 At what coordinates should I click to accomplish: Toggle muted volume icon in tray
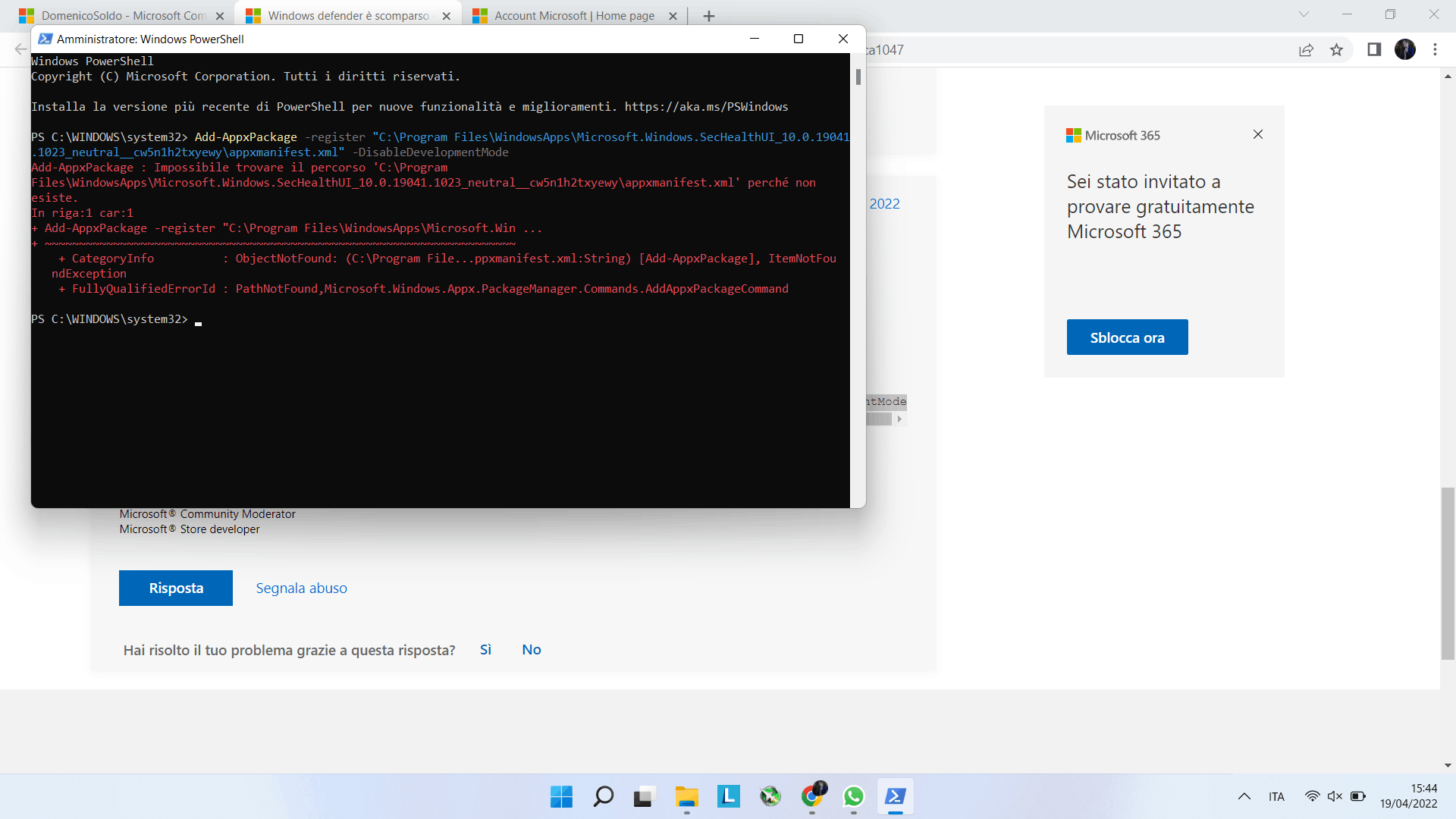(x=1335, y=796)
